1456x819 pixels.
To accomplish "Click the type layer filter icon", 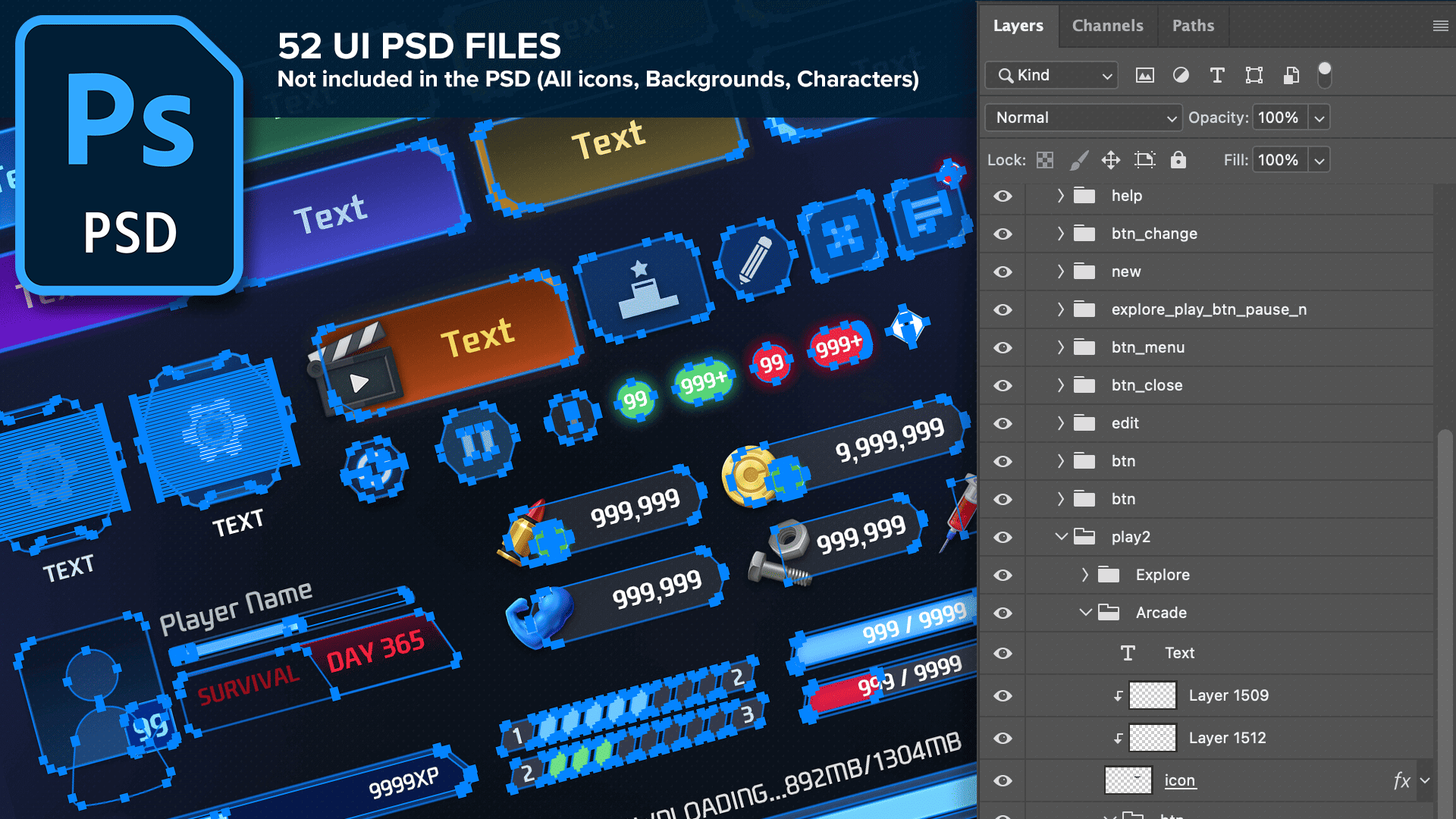I will tap(1217, 75).
